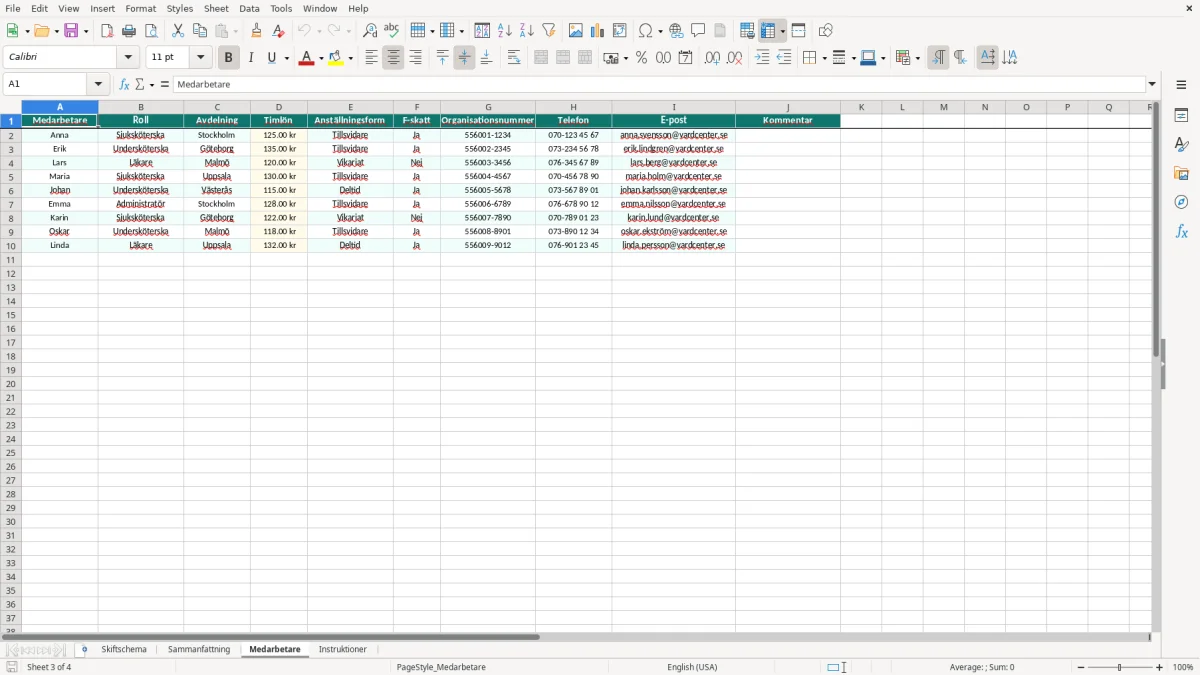The height and width of the screenshot is (675, 1200).
Task: Open the Open-file recent documents arrow
Action: tap(56, 31)
